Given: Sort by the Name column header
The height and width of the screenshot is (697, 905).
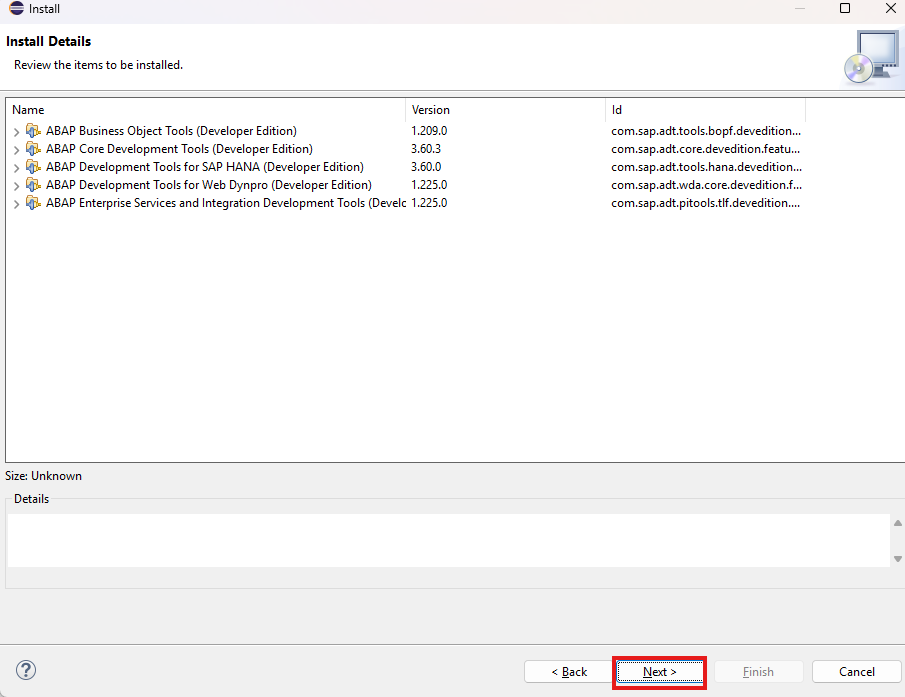Looking at the screenshot, I should pos(205,110).
